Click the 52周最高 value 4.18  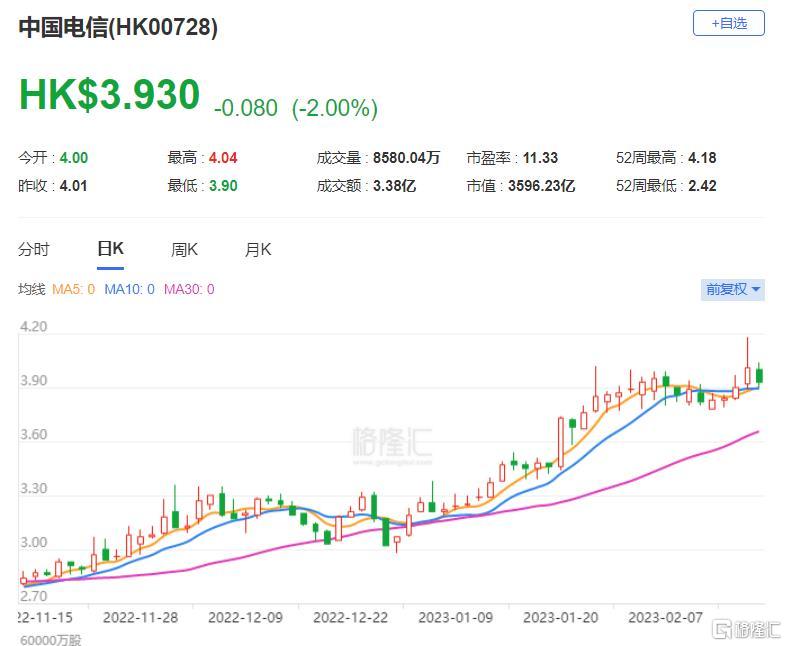(702, 158)
